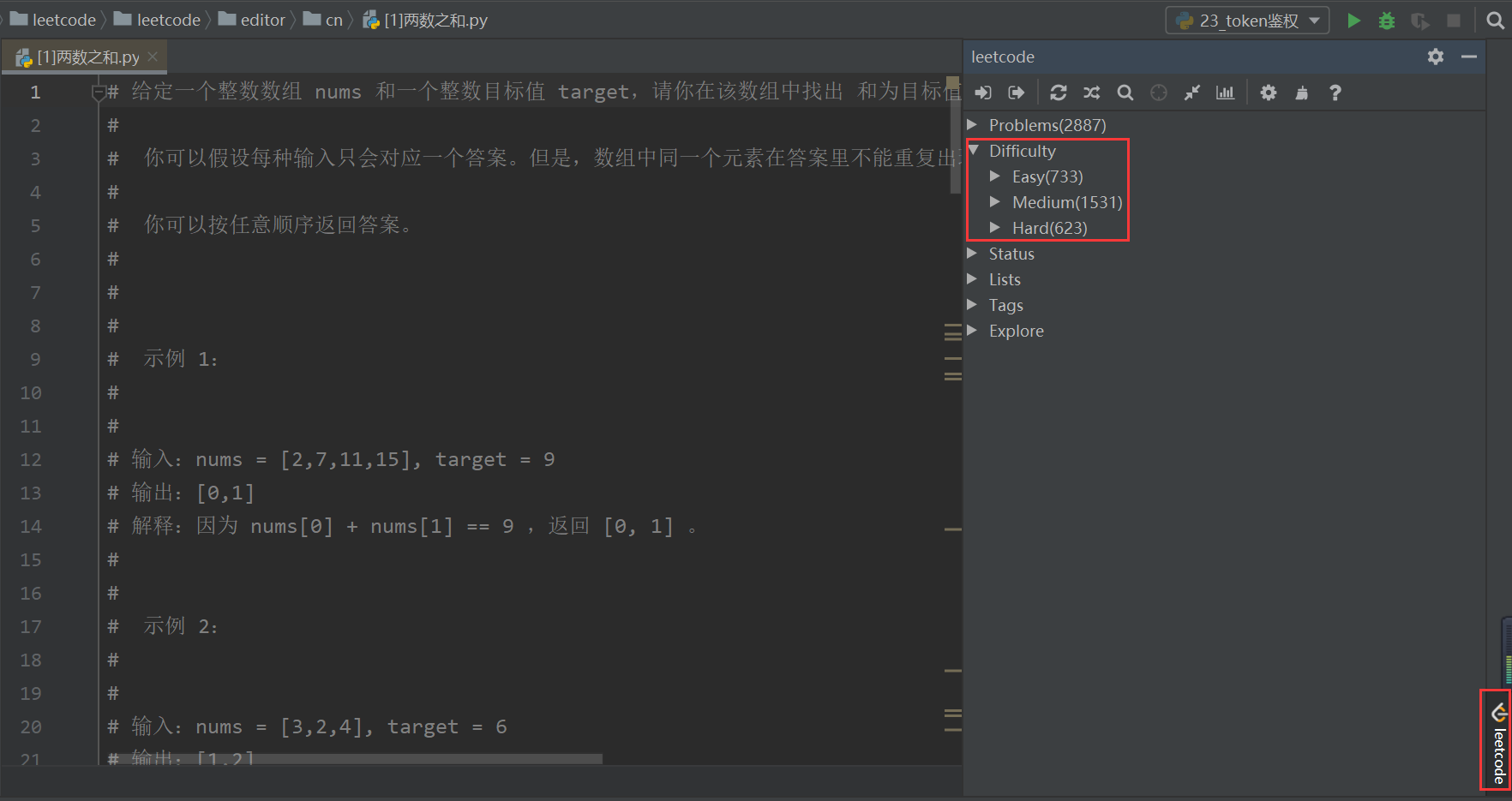The height and width of the screenshot is (801, 1512).
Task: Expand the Tags category
Action: [x=972, y=305]
